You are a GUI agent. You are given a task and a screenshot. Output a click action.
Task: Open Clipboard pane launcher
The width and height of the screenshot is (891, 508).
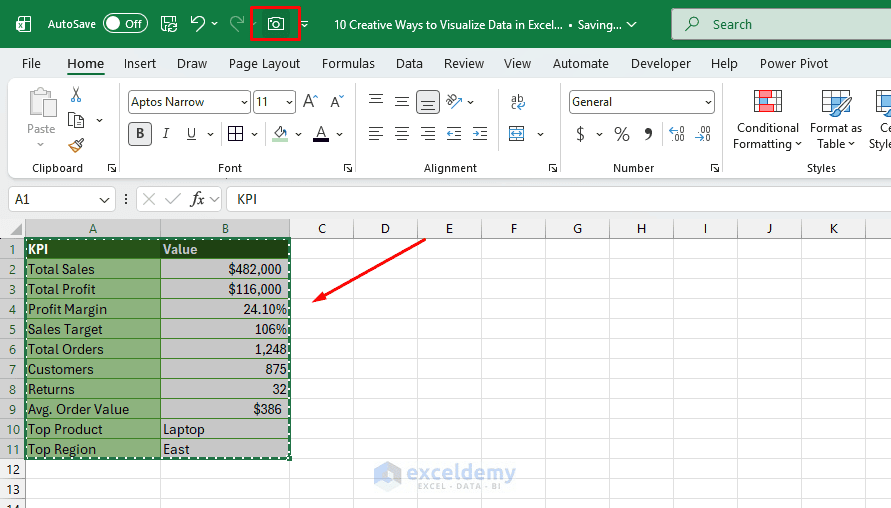112,168
